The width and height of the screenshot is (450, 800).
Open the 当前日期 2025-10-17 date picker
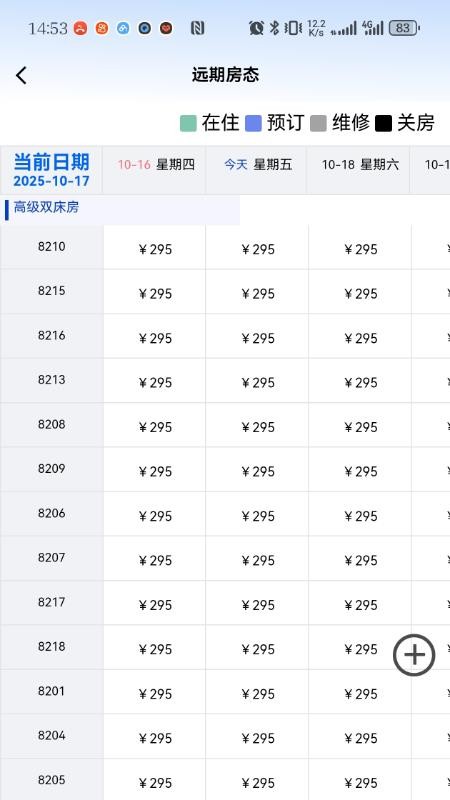(51, 170)
